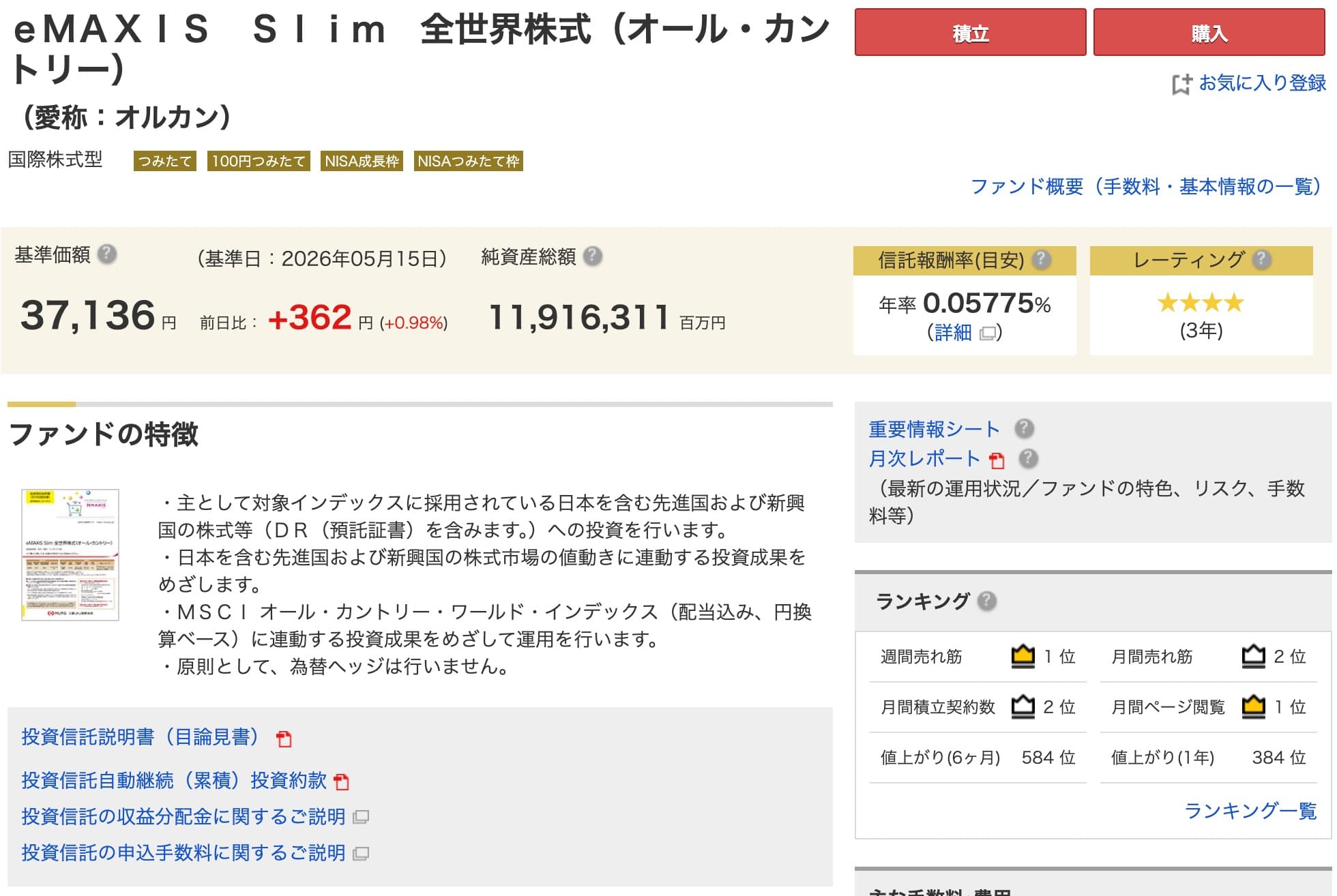Click crown icon for 月間売れ筋
Screen dimensions: 1337x896
point(1253,656)
